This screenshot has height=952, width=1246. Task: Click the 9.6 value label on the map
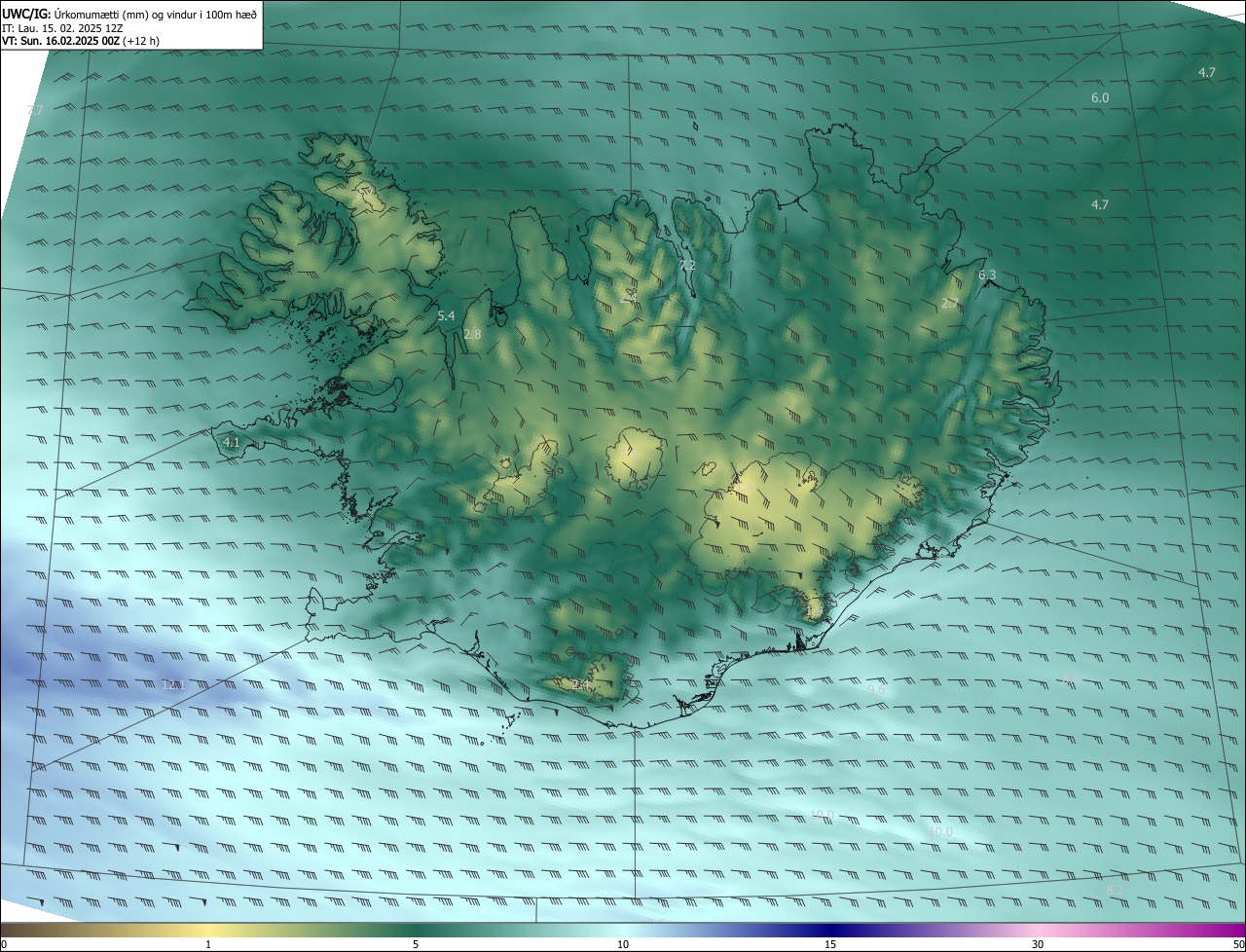point(876,689)
